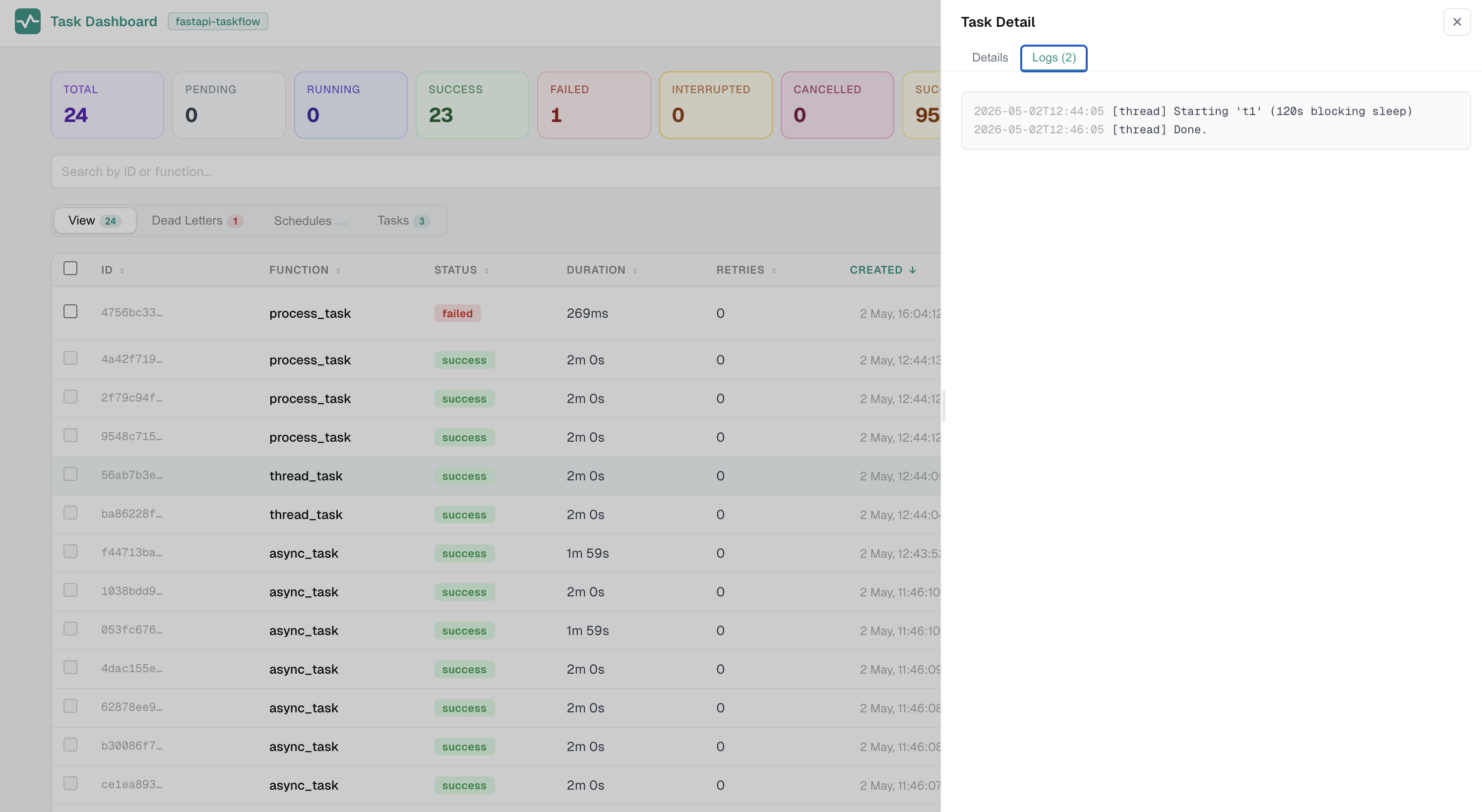
Task: Click the 1m 59s duration in row 053fc676
Action: point(588,630)
